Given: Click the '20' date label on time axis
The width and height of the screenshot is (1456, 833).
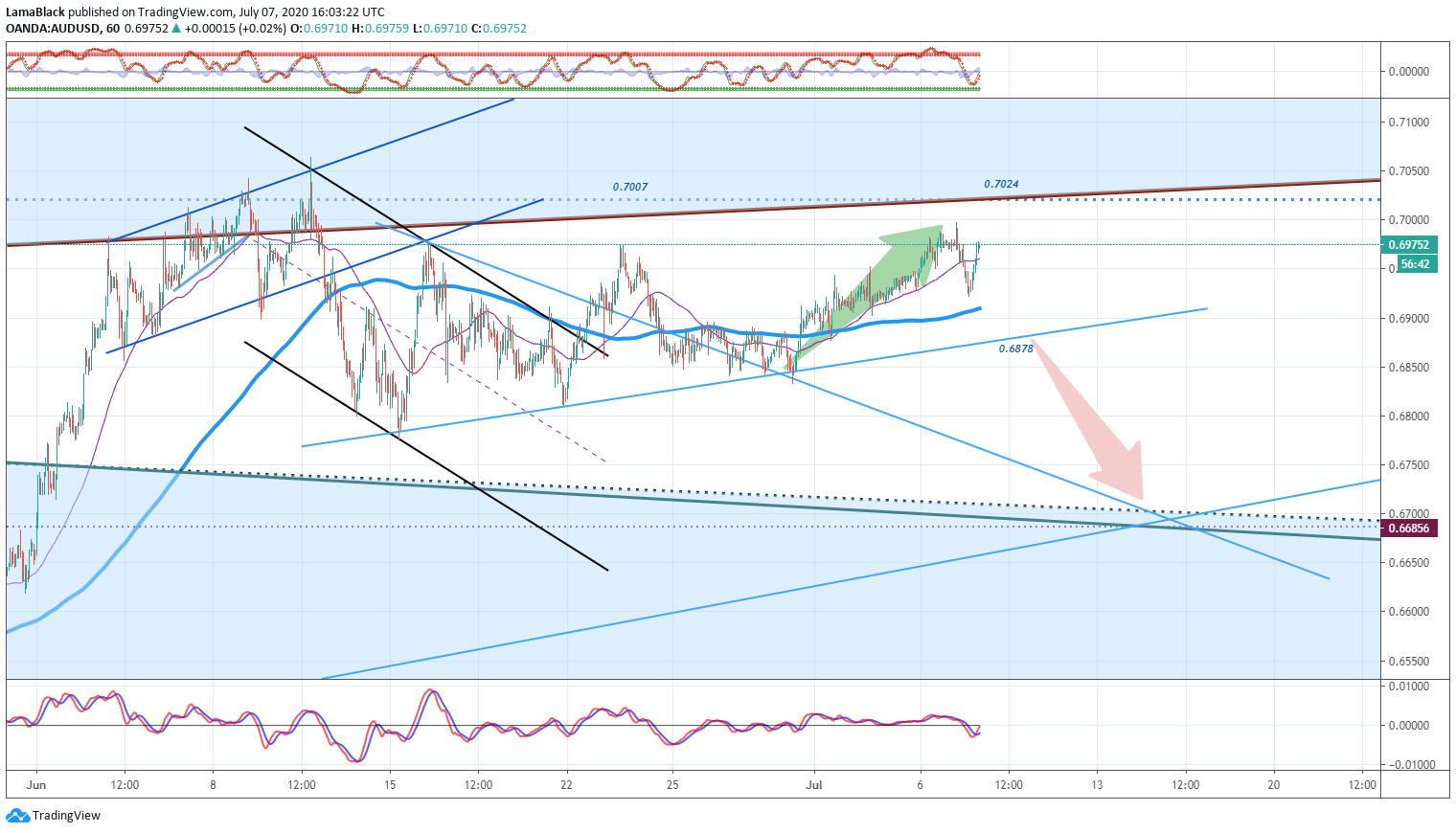Looking at the screenshot, I should point(1274,785).
